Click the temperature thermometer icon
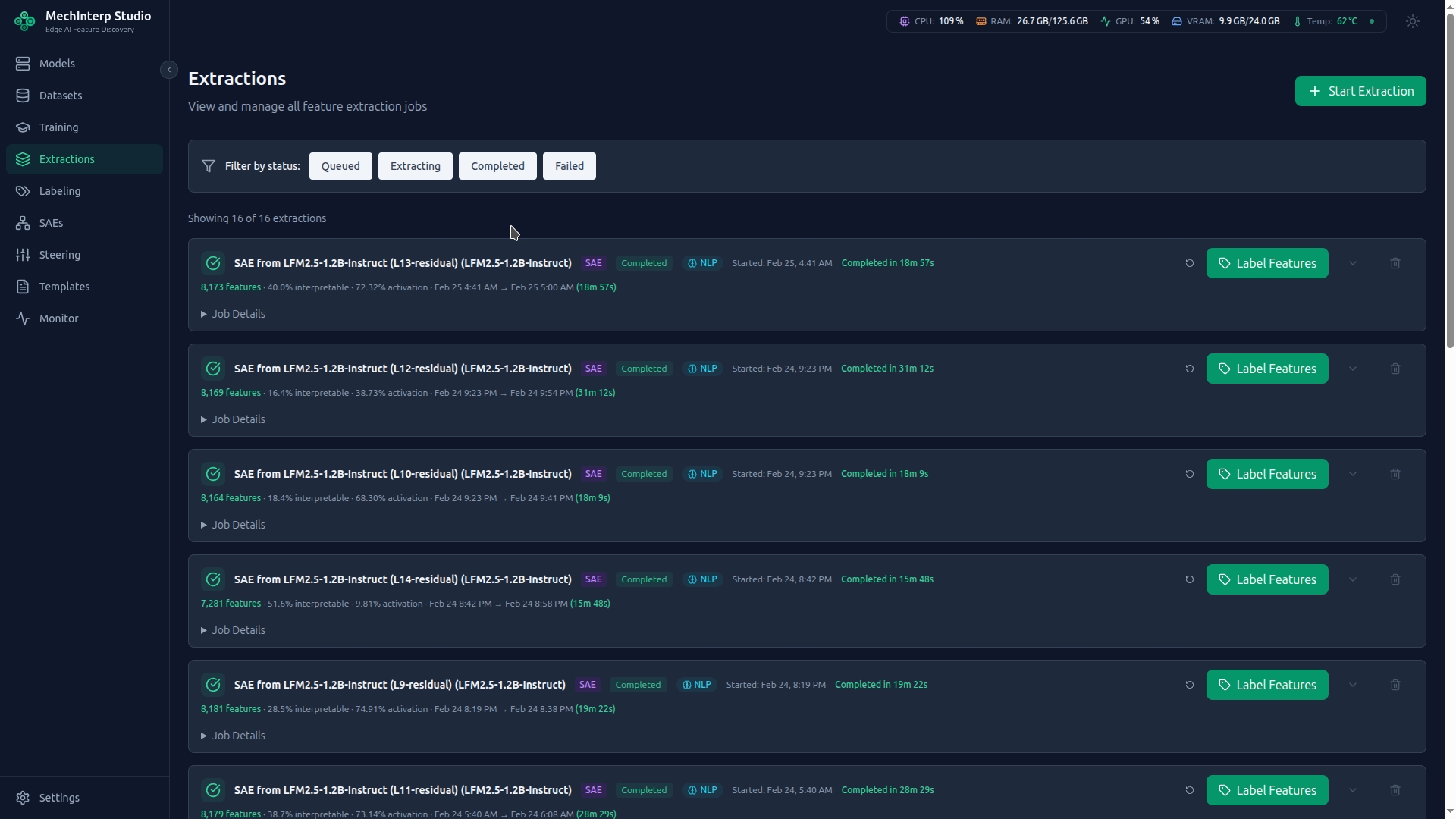Image resolution: width=1456 pixels, height=819 pixels. click(x=1298, y=21)
